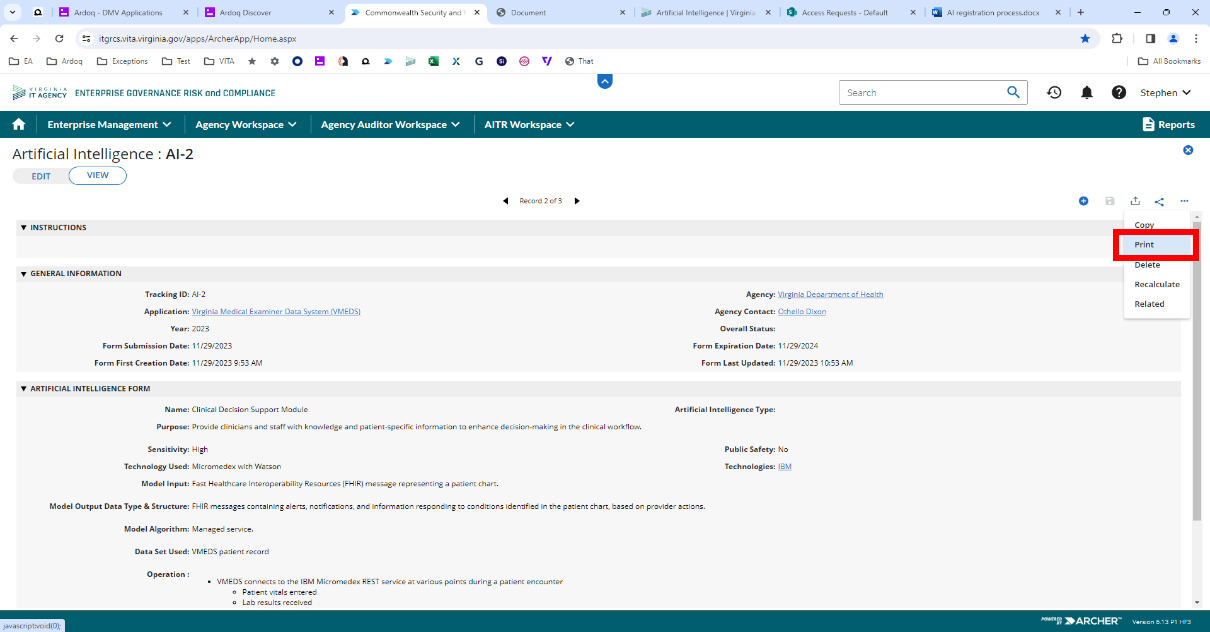Choose Related from the actions menu

(x=1157, y=304)
